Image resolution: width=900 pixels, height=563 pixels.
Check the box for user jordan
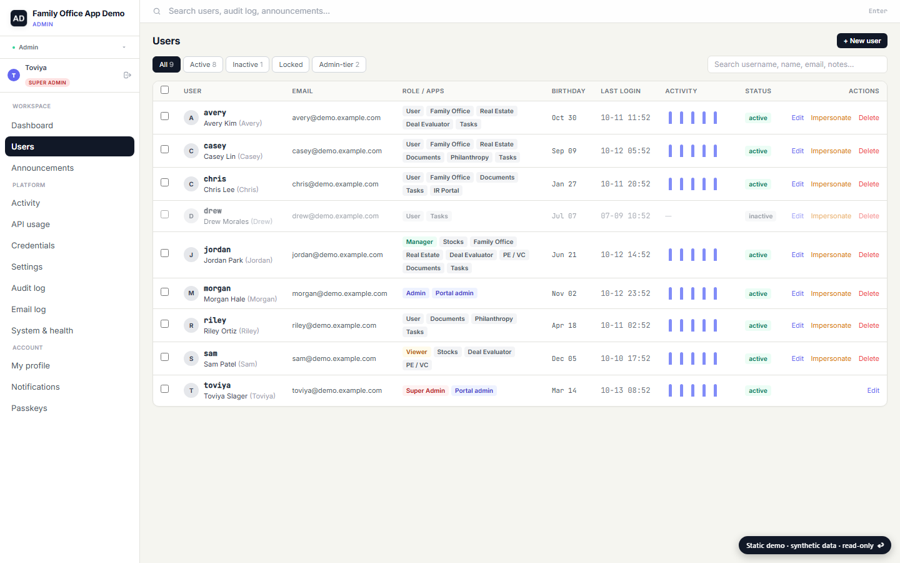pyautogui.click(x=165, y=253)
